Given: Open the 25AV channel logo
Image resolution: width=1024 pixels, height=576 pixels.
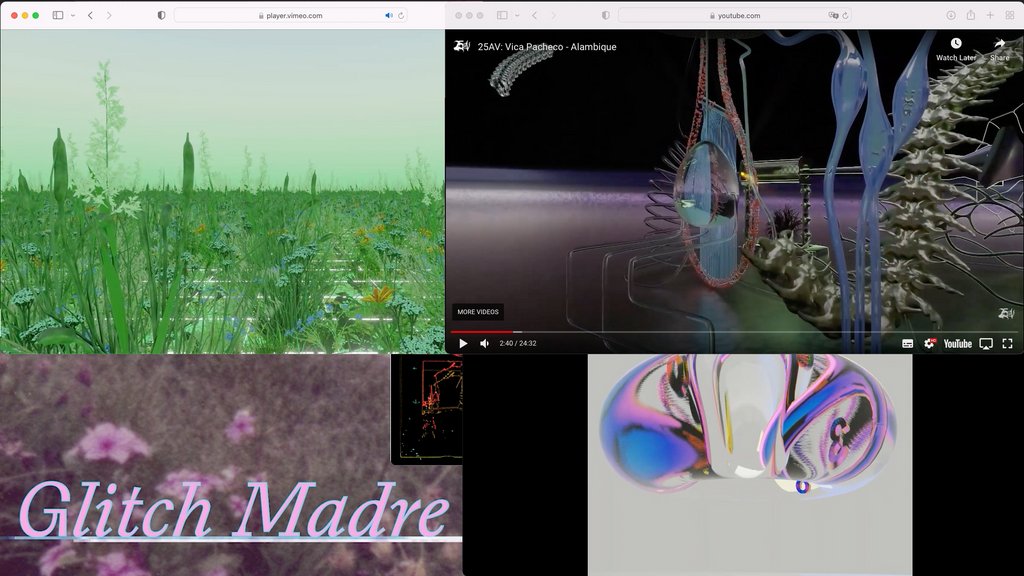Looking at the screenshot, I should tap(462, 46).
